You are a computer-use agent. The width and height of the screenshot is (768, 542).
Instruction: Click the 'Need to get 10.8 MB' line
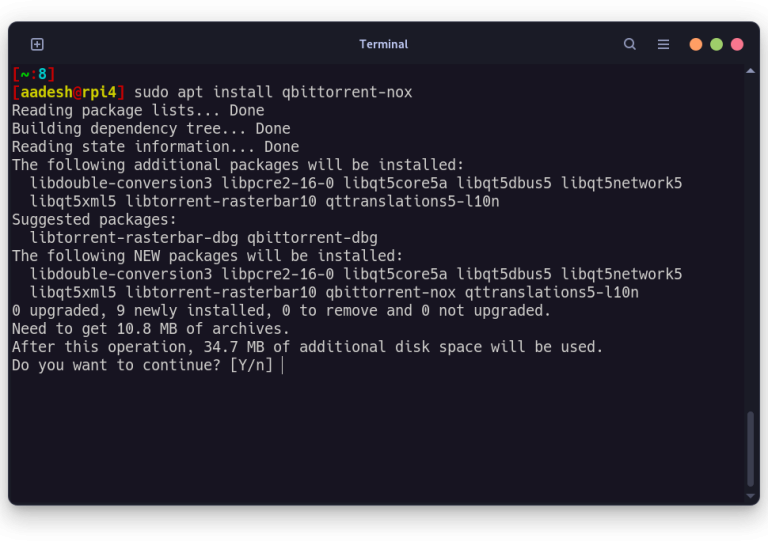(x=150, y=329)
